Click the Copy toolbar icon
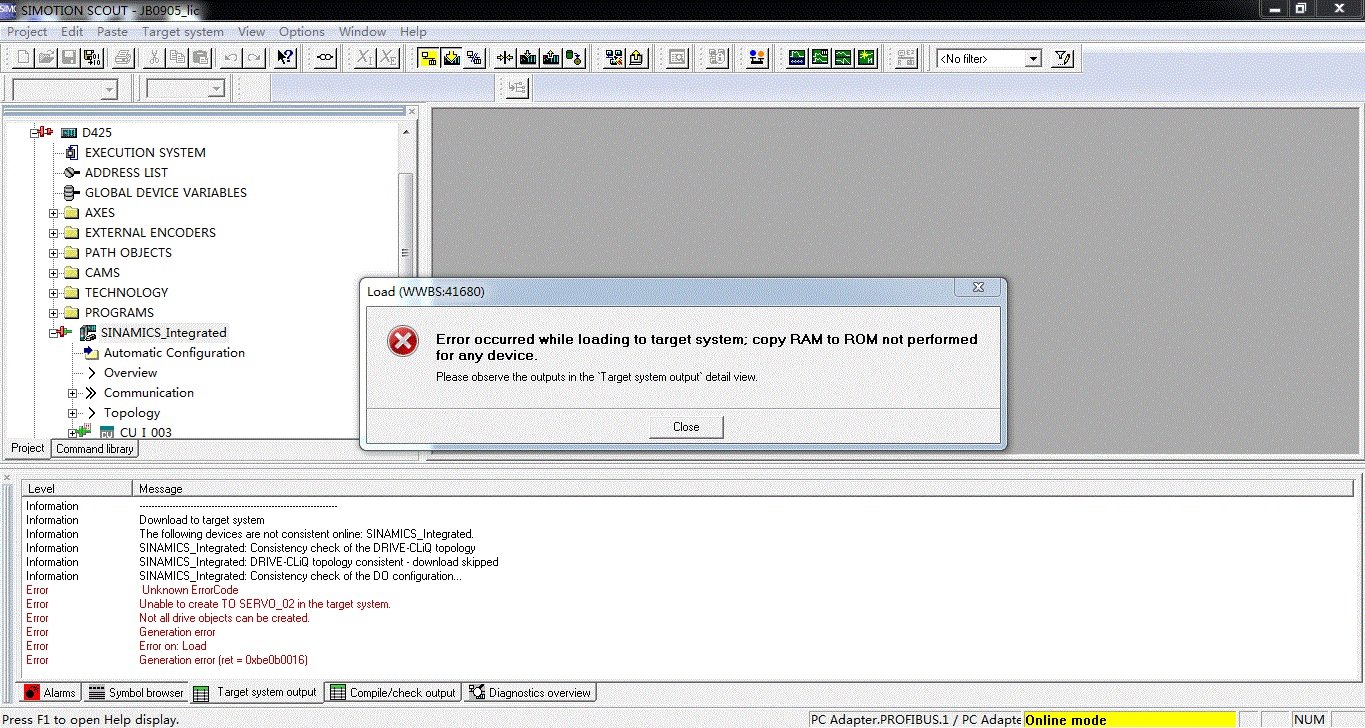The image size is (1365, 728). point(177,58)
